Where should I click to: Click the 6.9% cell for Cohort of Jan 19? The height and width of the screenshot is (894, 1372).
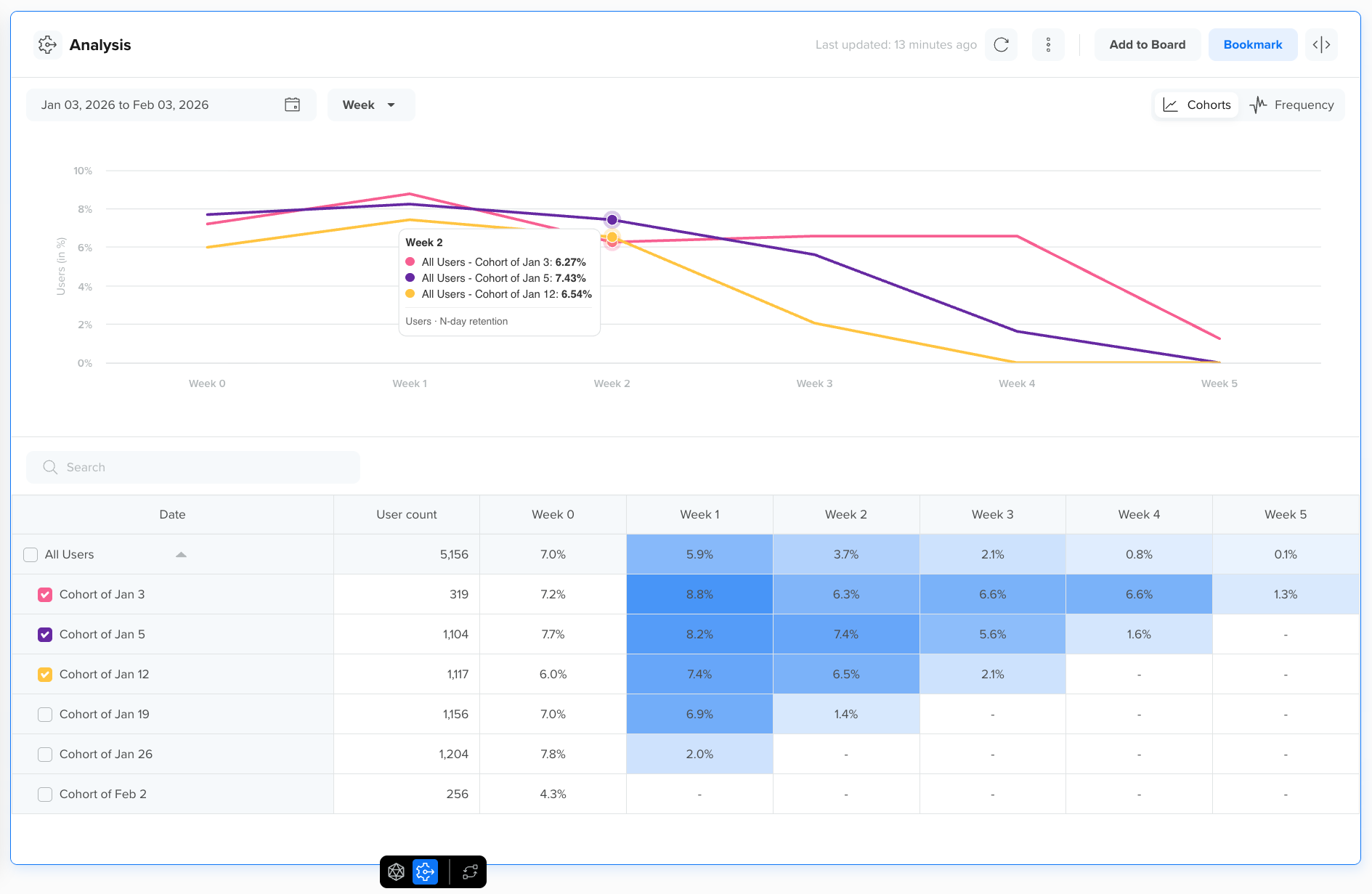tap(699, 715)
